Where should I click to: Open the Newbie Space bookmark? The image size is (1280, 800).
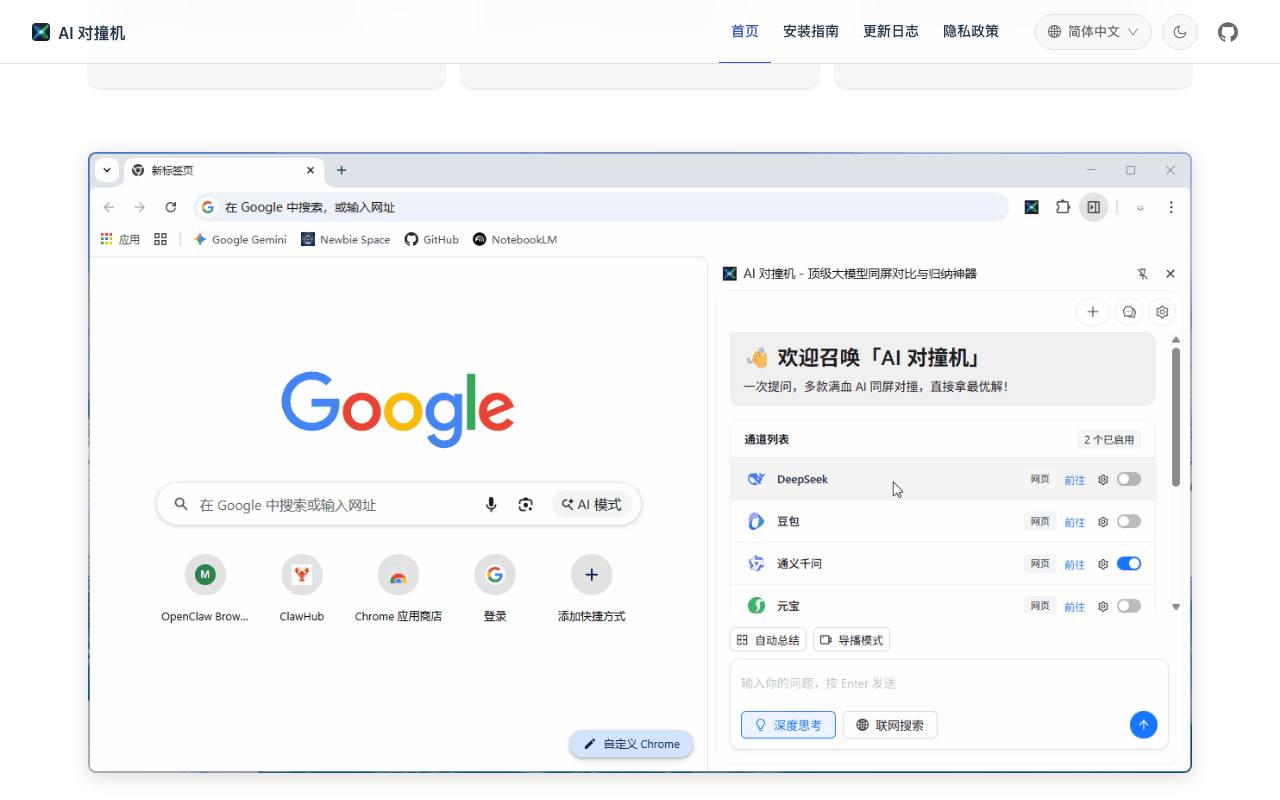pos(346,239)
